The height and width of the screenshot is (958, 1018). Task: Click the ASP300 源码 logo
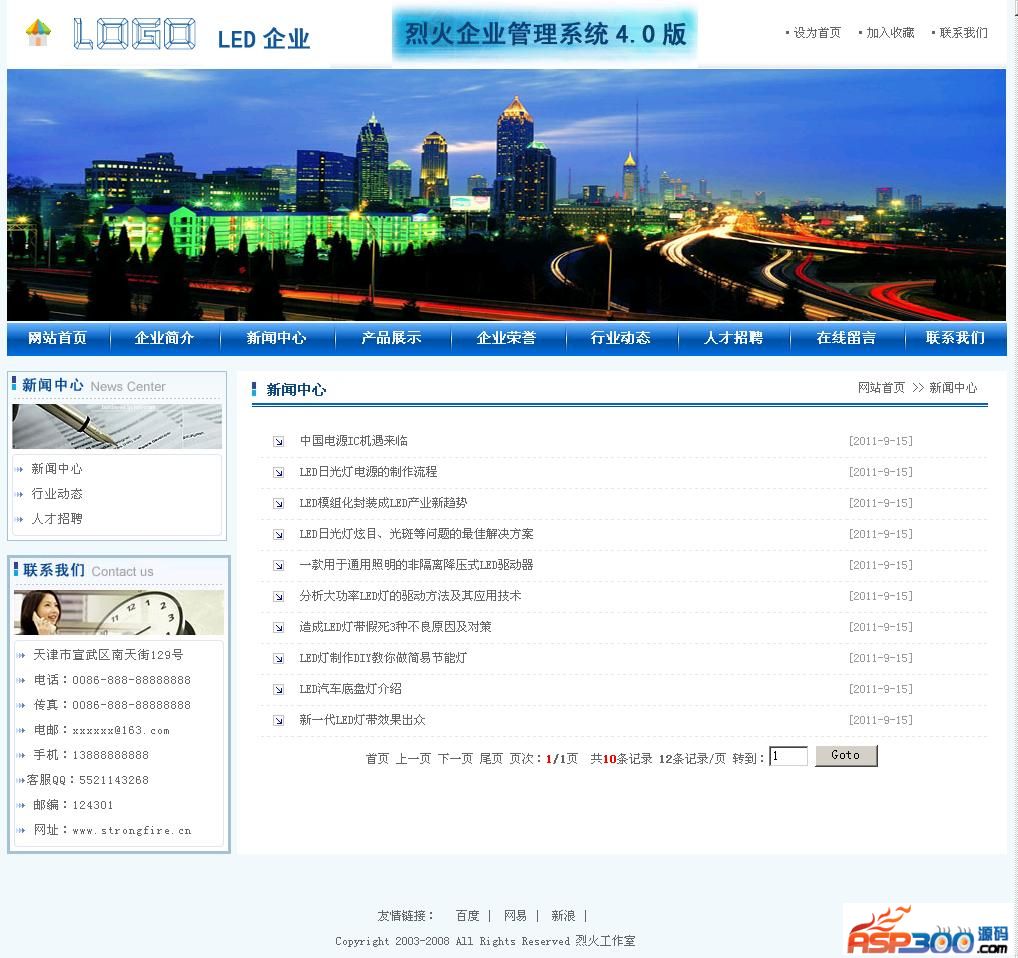click(x=927, y=931)
